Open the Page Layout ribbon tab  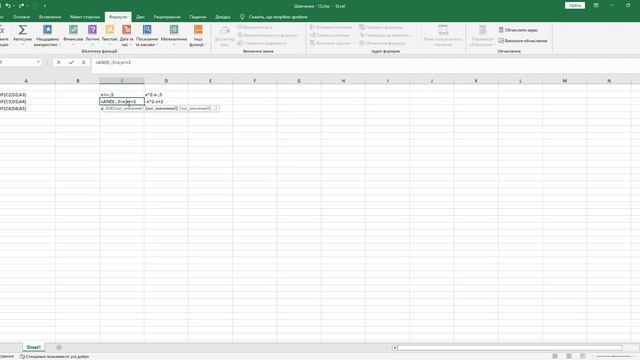(85, 17)
